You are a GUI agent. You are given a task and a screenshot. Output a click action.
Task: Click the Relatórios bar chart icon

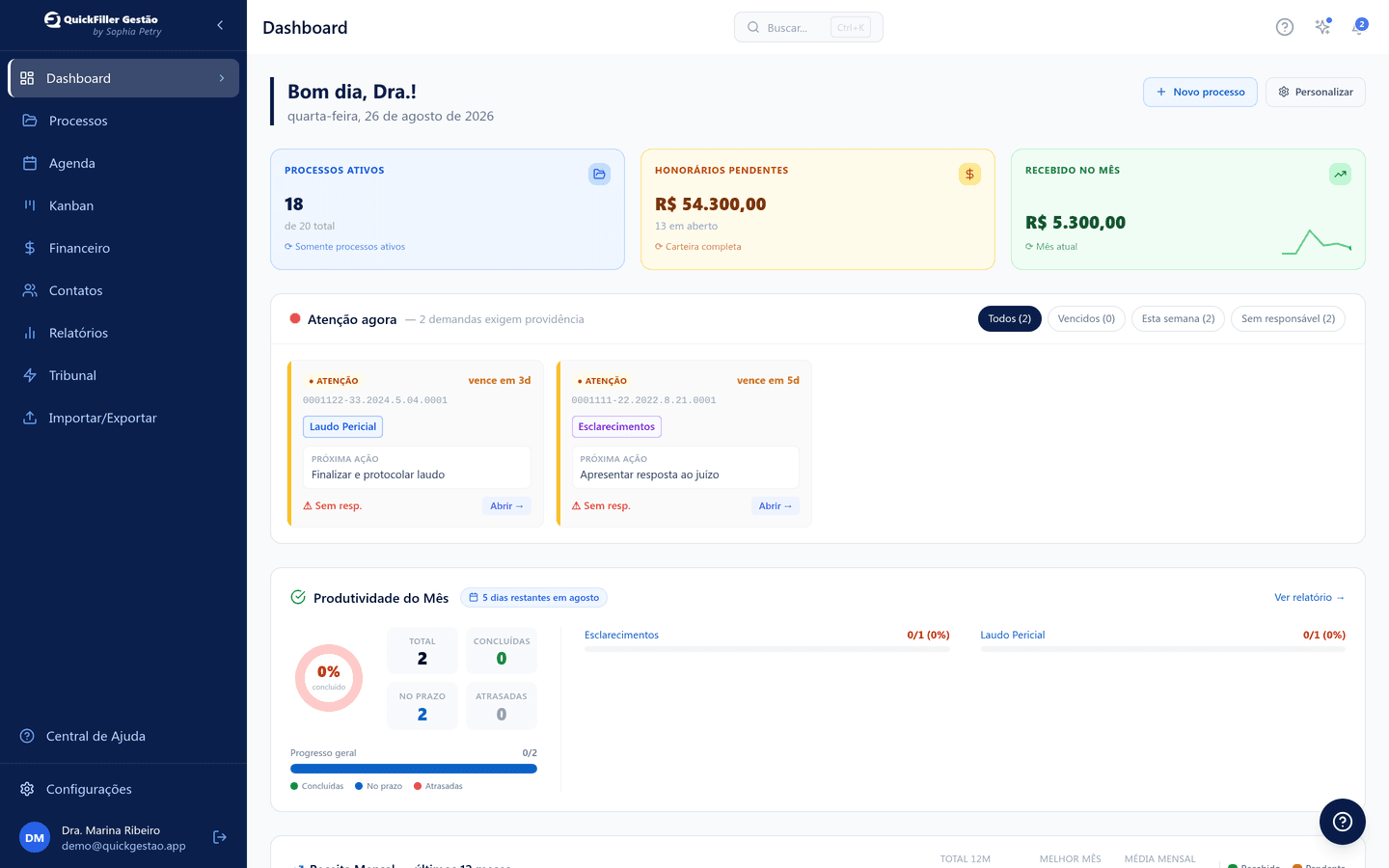tap(30, 333)
